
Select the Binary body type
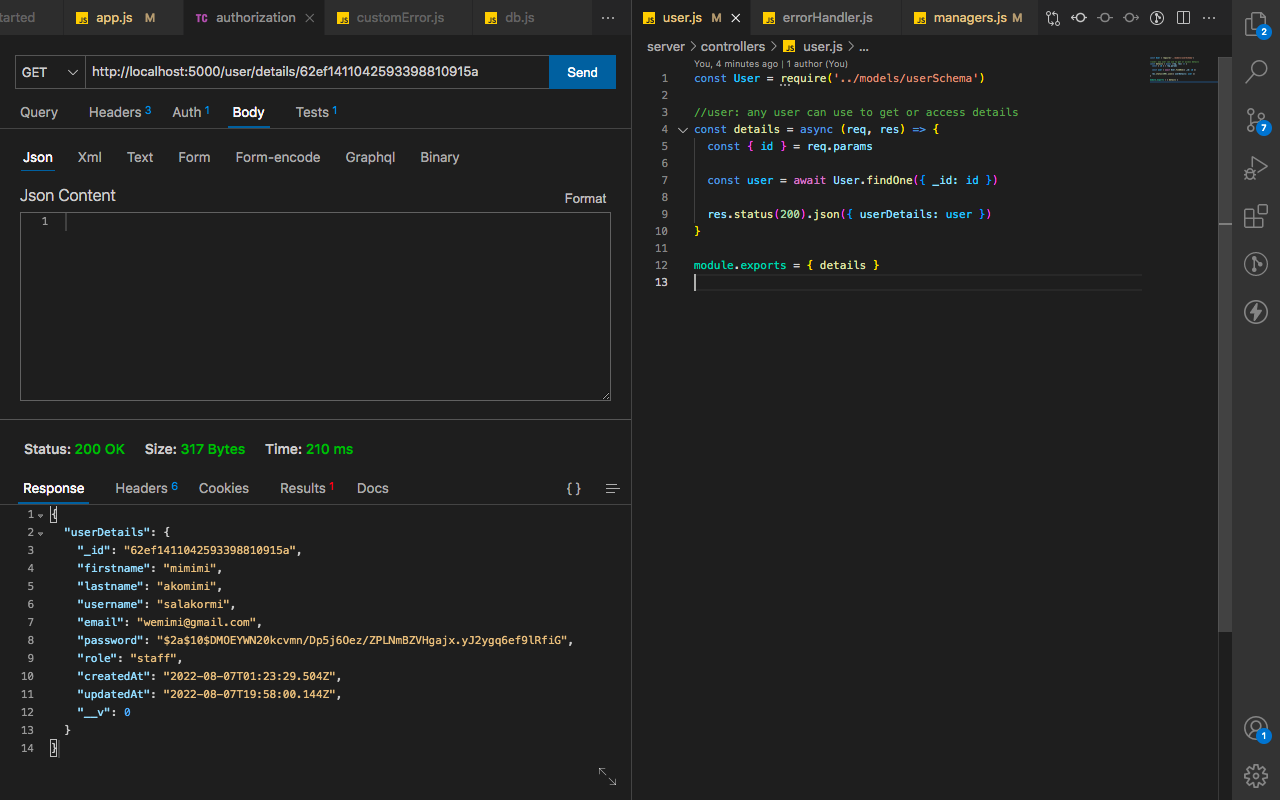(x=440, y=157)
